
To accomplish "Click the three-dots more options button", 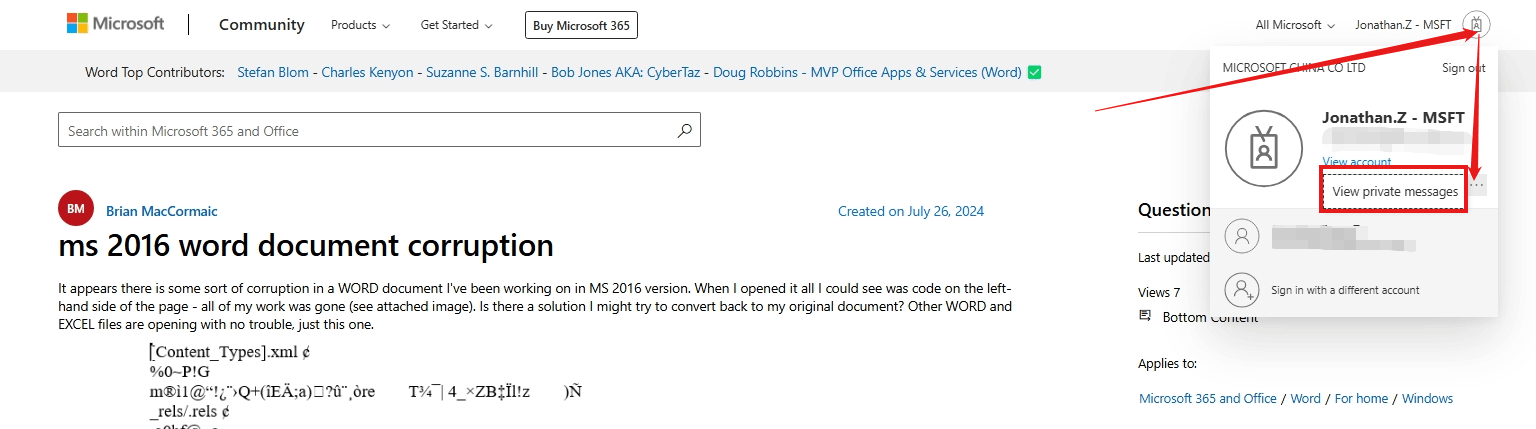I will tap(1478, 185).
